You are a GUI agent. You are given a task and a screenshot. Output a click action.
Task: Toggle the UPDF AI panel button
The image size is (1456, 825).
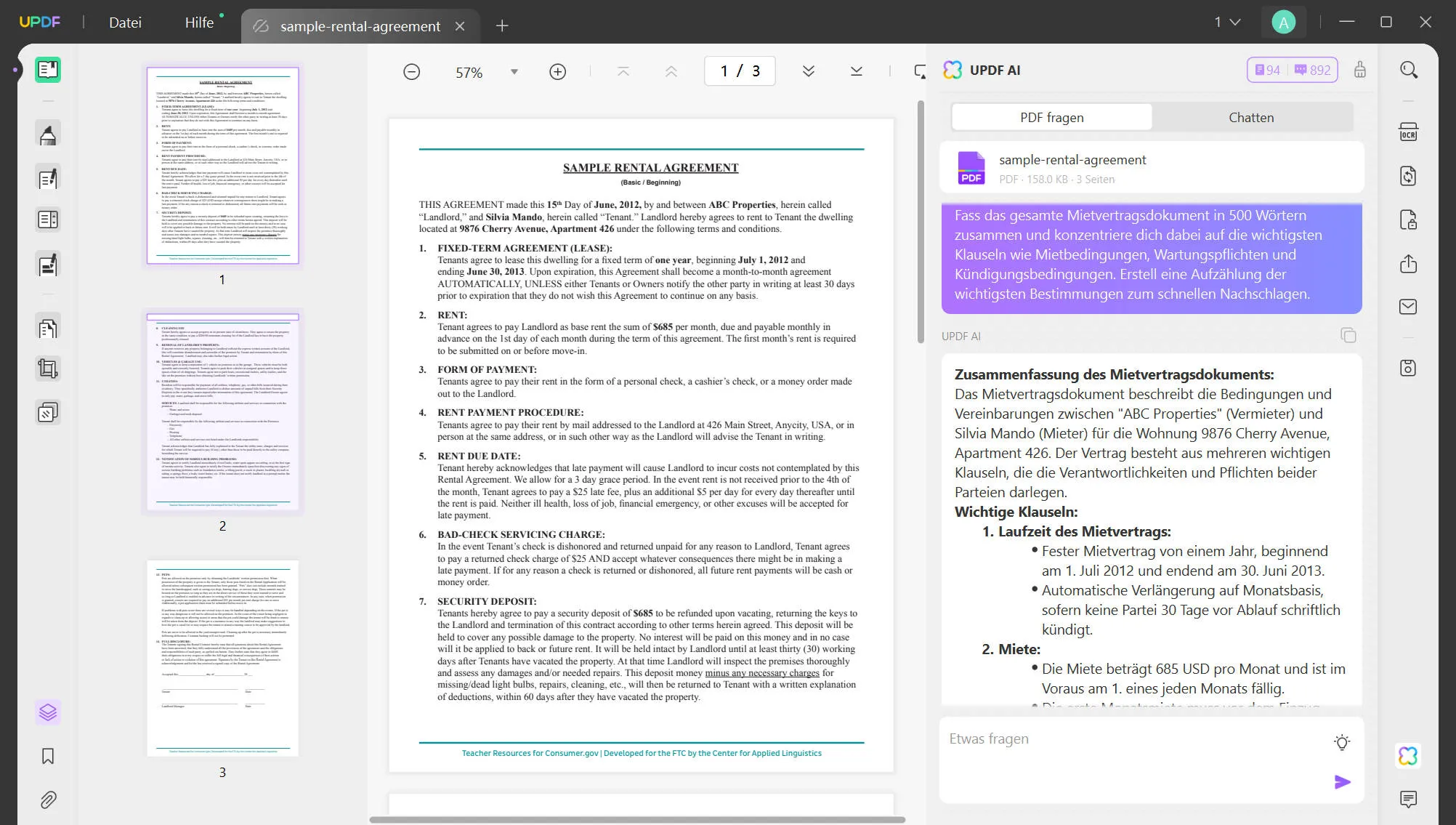[x=1407, y=756]
